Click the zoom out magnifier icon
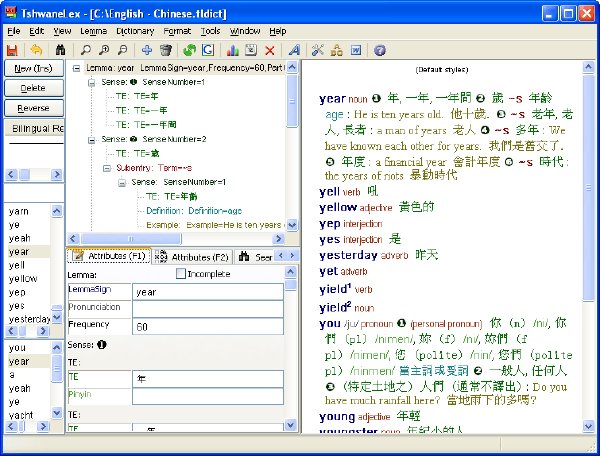Screen dimensions: 600x456 tap(122, 50)
